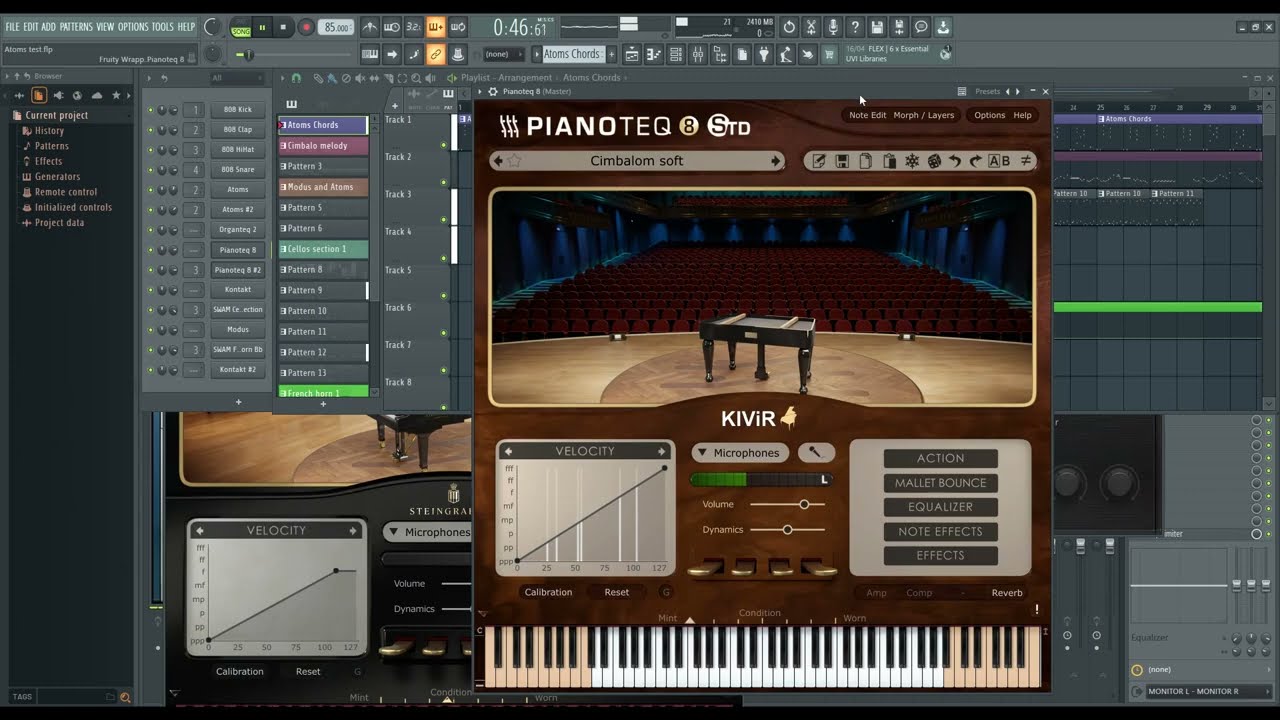Go to next Pianoteq preset arrow
Image resolution: width=1280 pixels, height=720 pixels.
(x=775, y=161)
